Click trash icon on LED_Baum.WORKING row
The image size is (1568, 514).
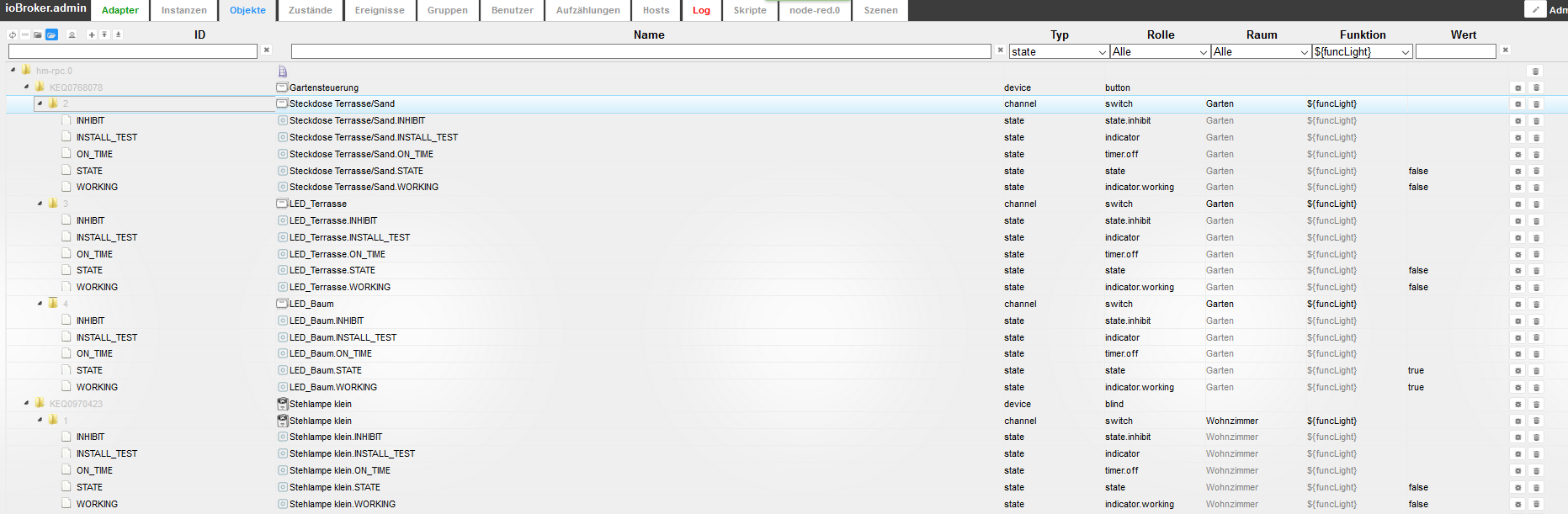click(1536, 388)
